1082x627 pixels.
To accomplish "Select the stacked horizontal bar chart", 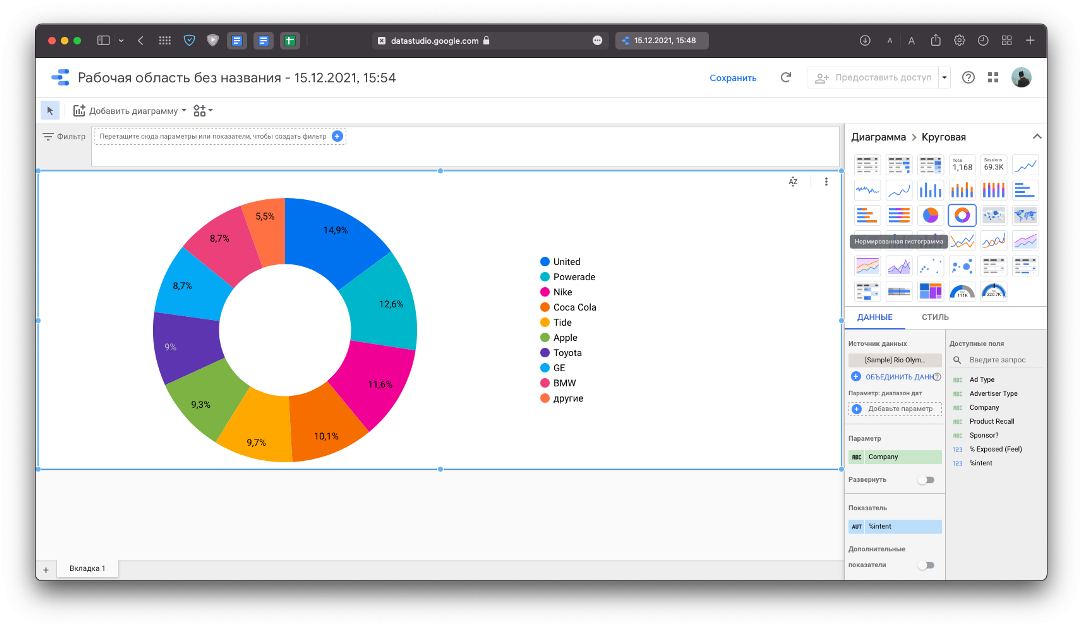I will pos(867,215).
